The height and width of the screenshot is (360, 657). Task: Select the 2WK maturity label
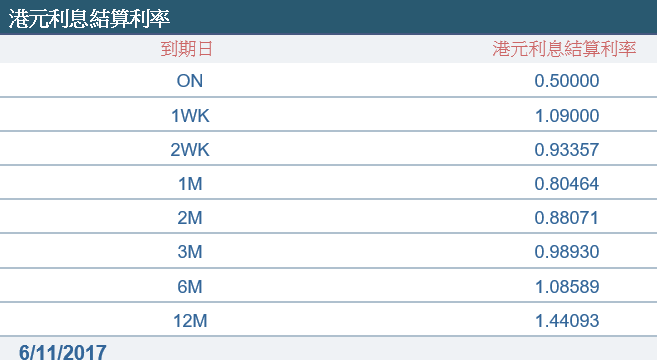[190, 150]
